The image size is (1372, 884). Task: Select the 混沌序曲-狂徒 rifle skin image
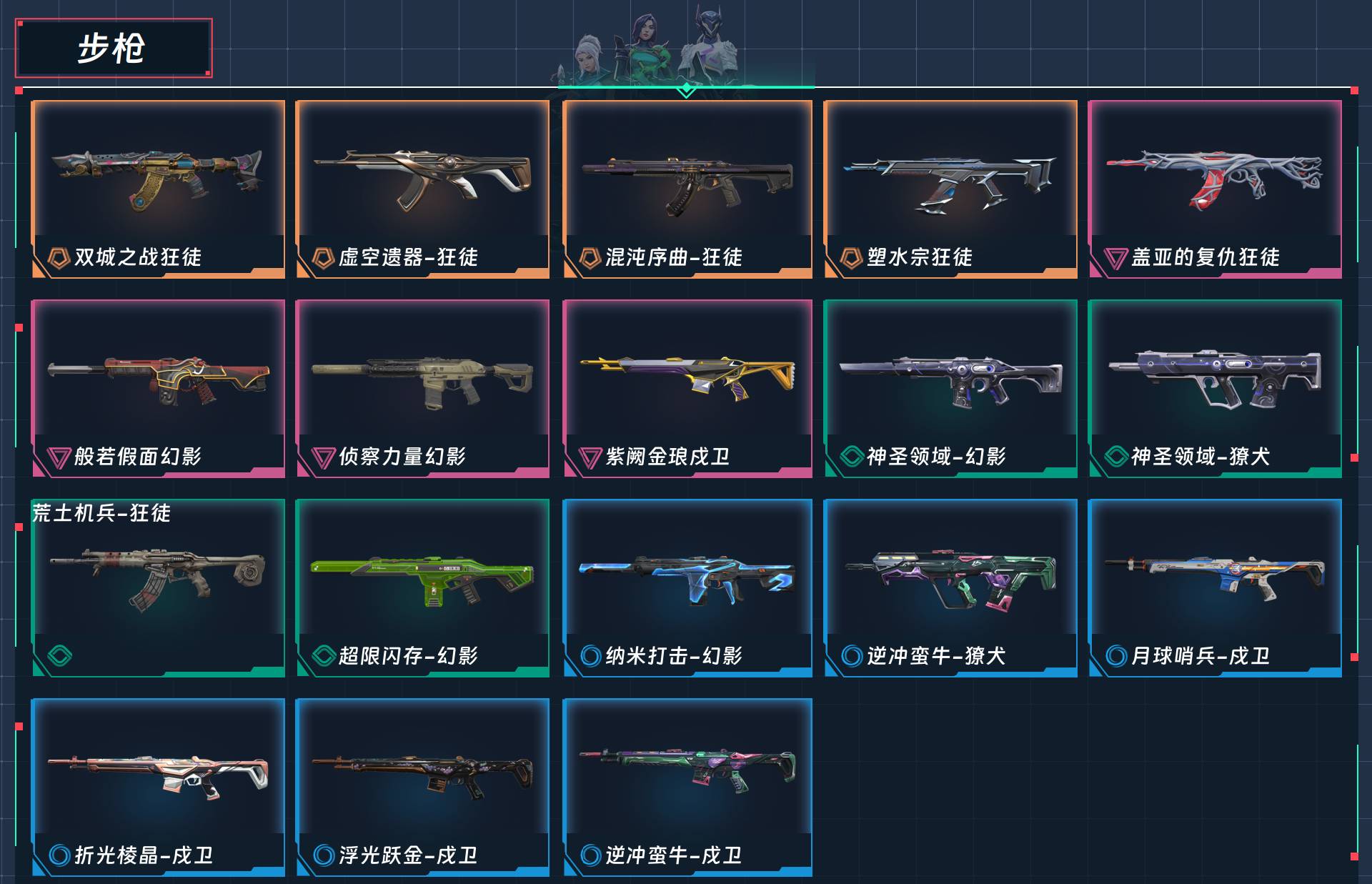[x=687, y=184]
